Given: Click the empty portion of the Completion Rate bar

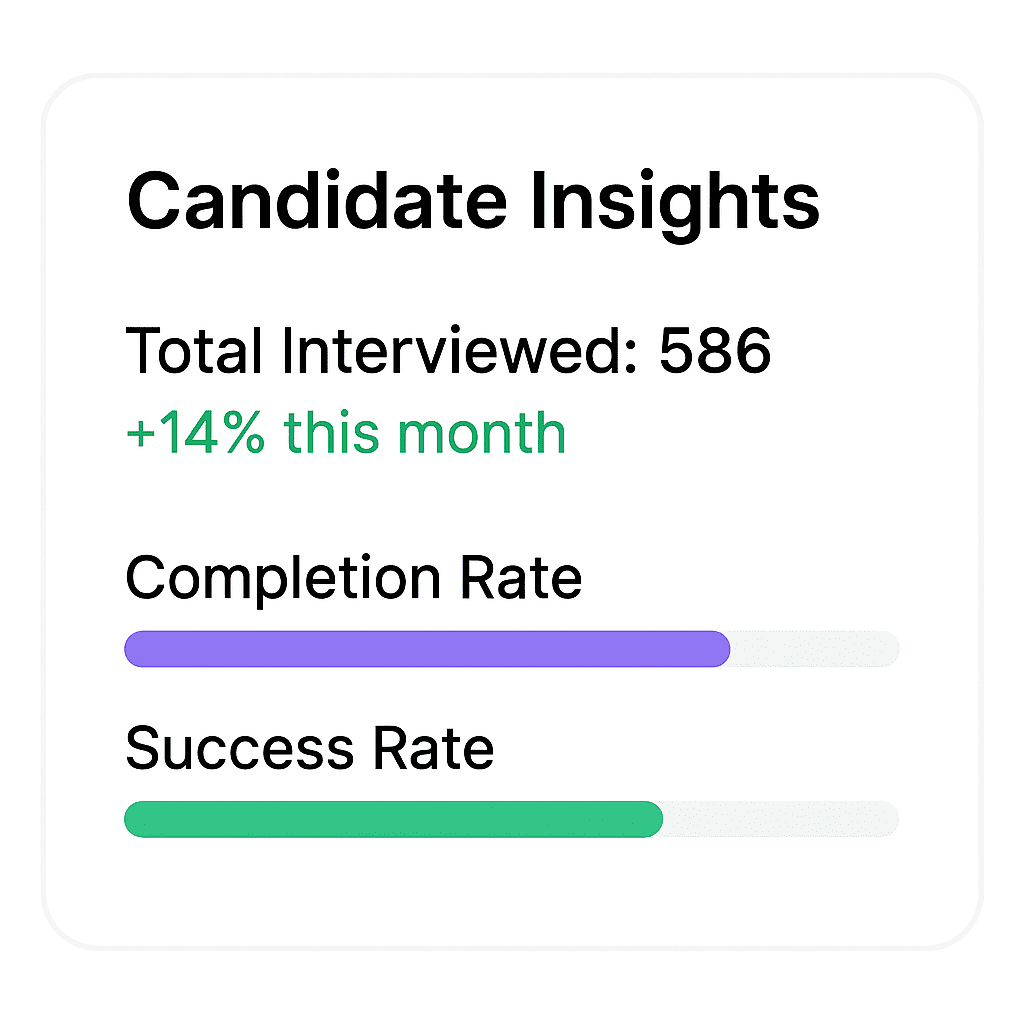Looking at the screenshot, I should 815,649.
